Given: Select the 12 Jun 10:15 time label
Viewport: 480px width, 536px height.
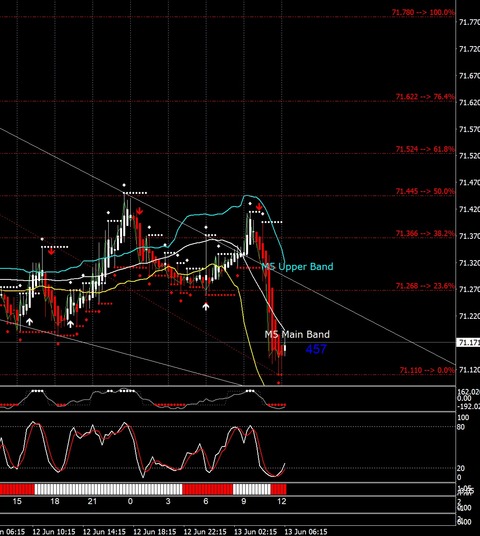Looking at the screenshot, I should coord(54,532).
